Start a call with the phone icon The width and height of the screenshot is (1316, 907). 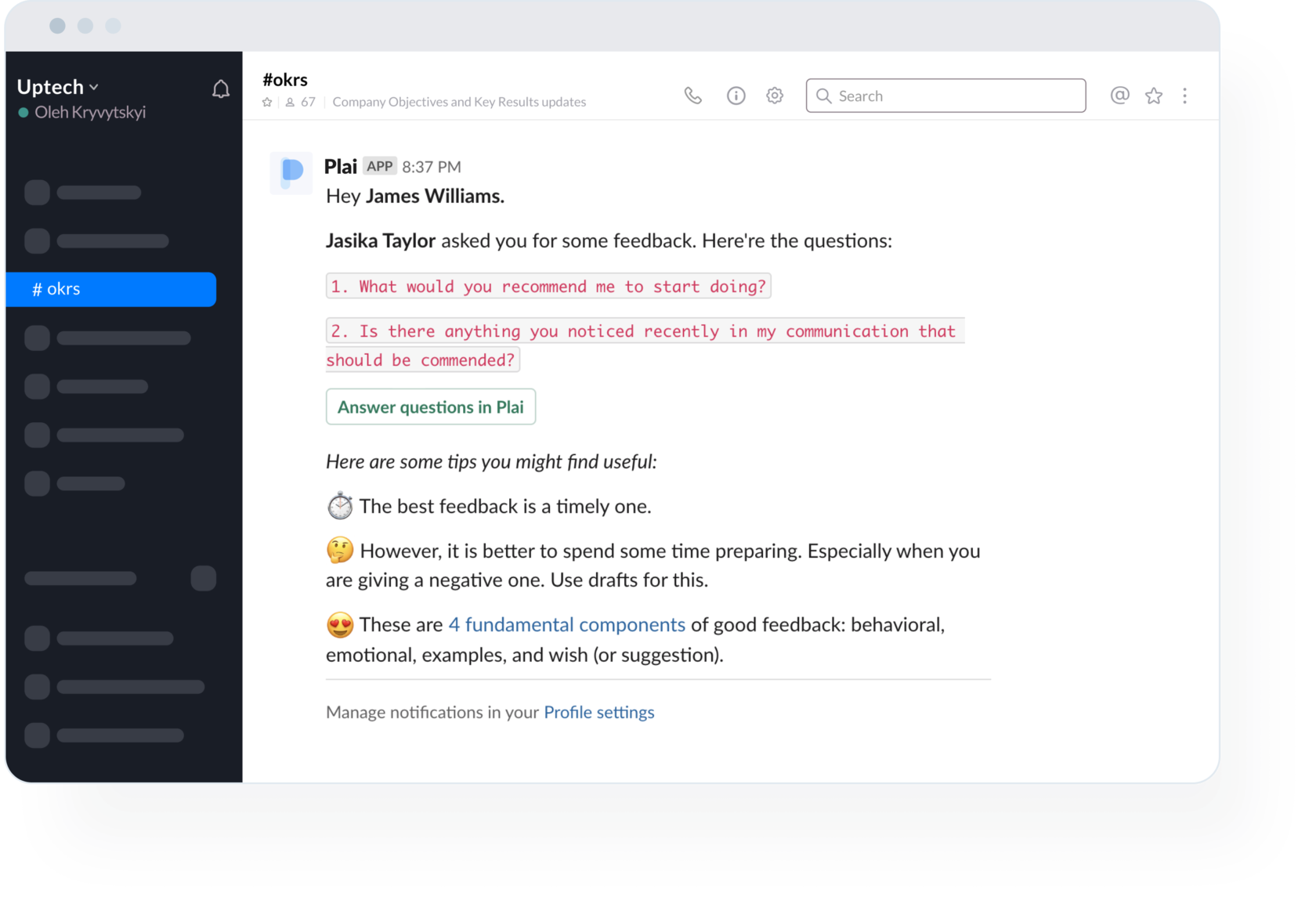click(692, 96)
